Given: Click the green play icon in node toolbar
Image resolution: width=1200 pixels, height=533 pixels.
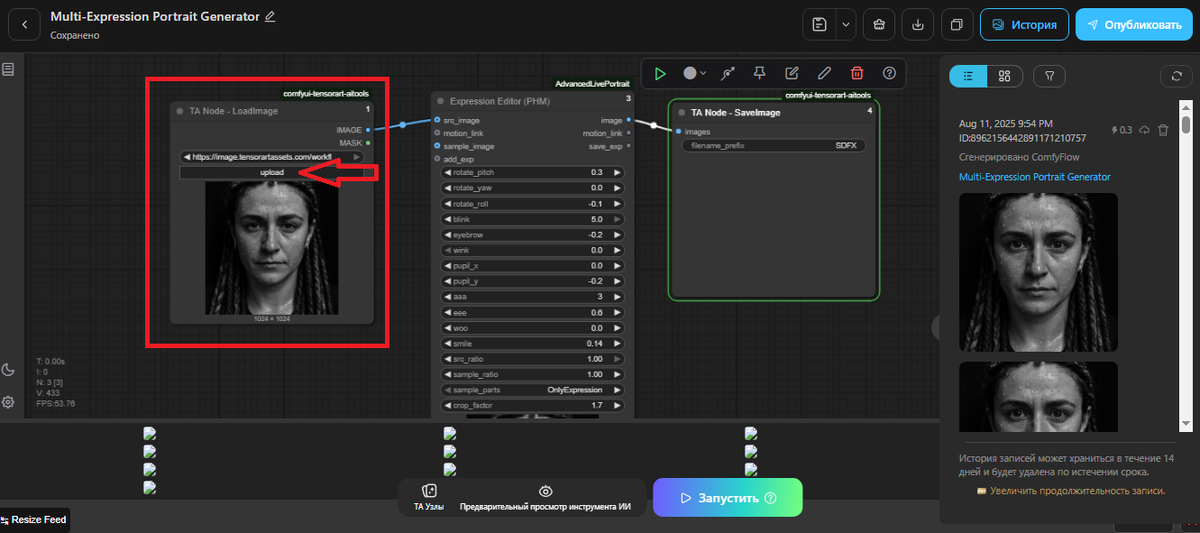Looking at the screenshot, I should 660,73.
